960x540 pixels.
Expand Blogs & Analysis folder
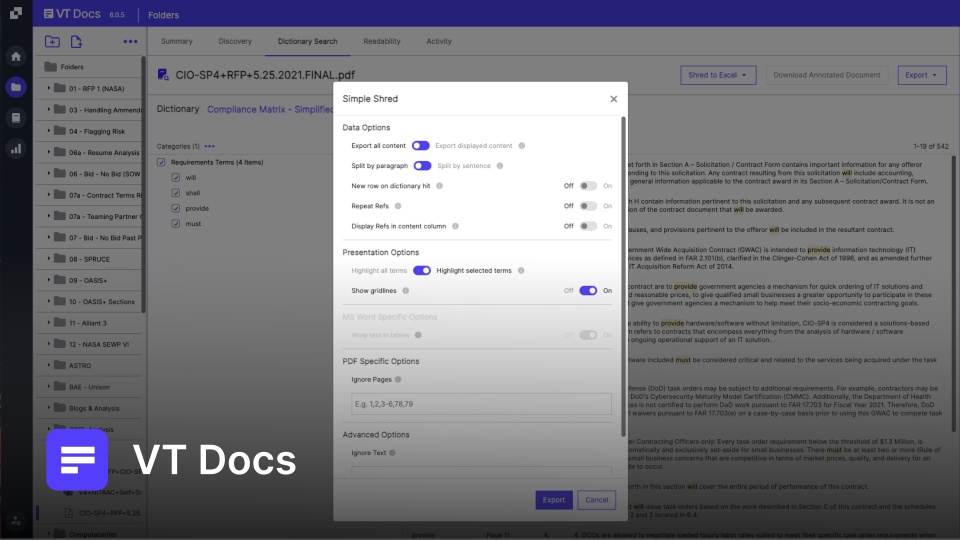pos(49,408)
